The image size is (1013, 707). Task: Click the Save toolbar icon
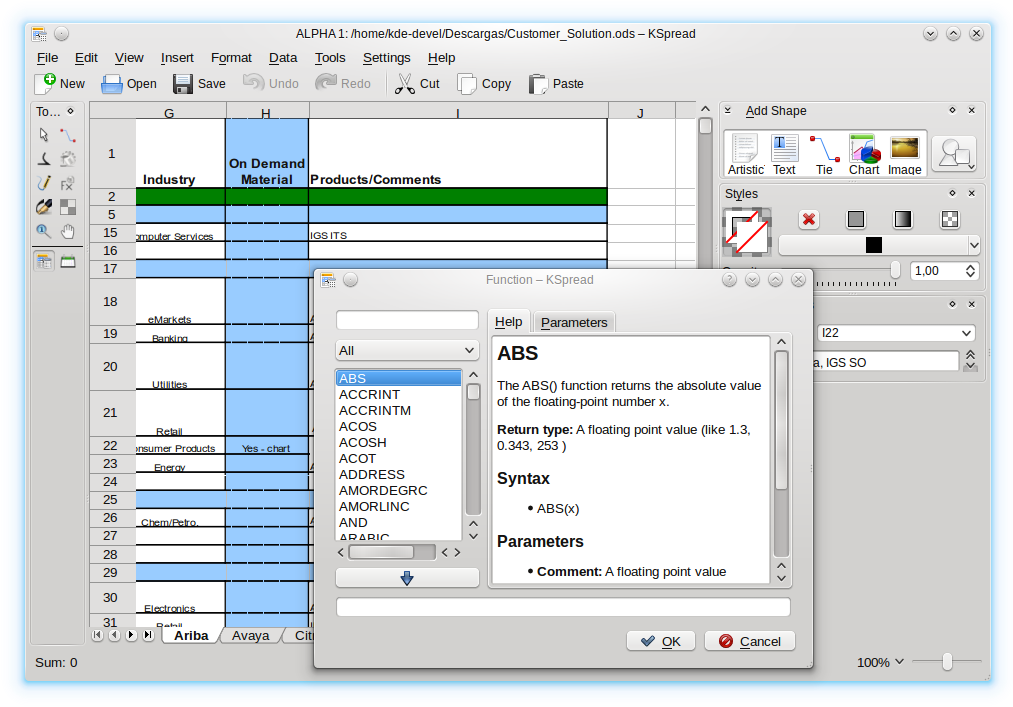tap(198, 84)
